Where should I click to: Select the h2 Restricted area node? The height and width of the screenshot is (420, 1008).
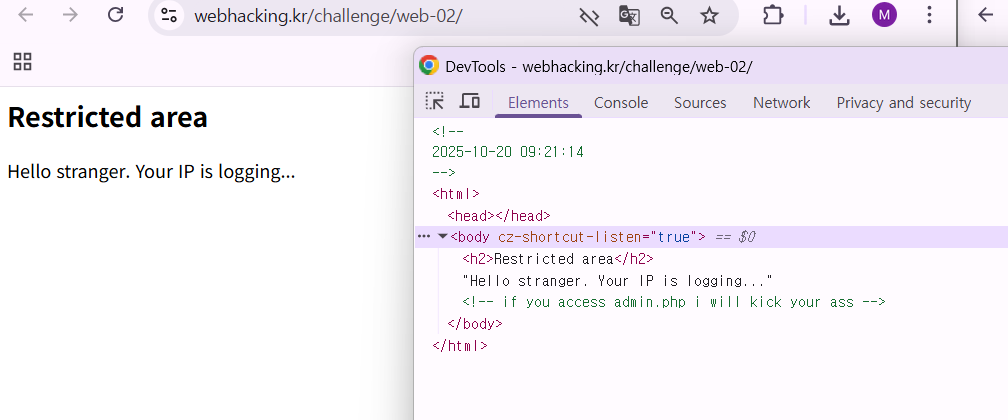[557, 259]
